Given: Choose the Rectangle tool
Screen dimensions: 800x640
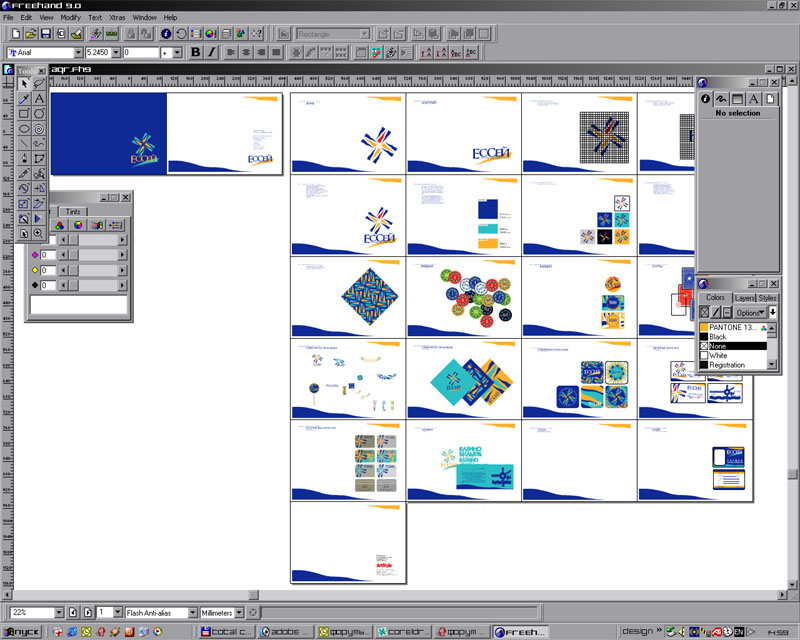Looking at the screenshot, I should tap(24, 113).
